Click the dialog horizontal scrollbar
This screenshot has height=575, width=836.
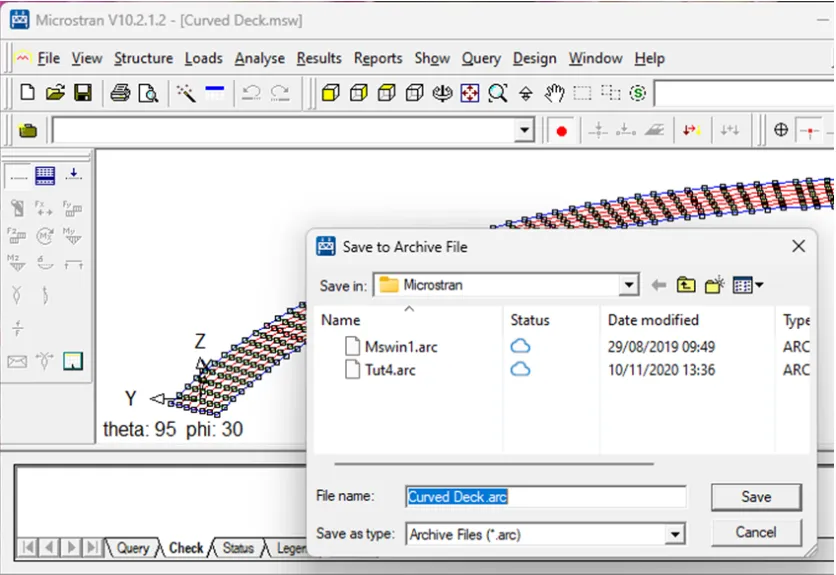(x=494, y=464)
